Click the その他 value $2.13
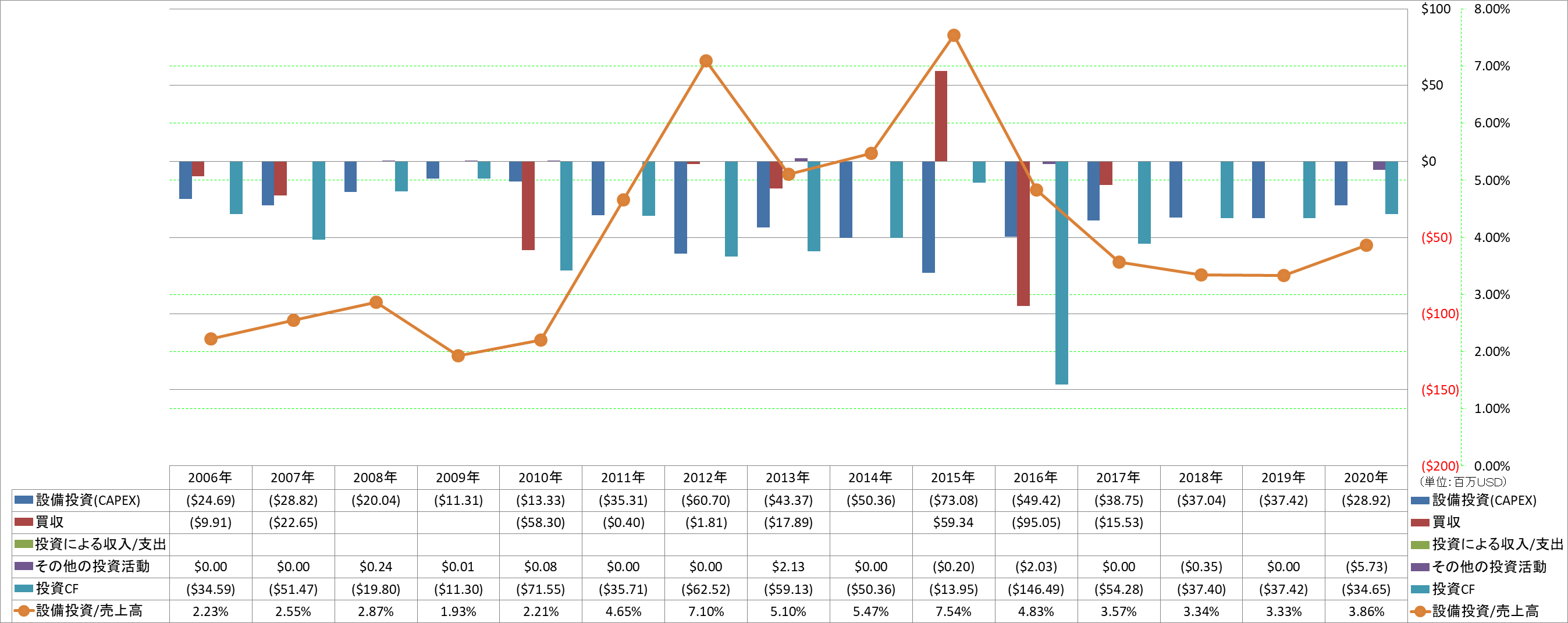1568x623 pixels. click(788, 567)
